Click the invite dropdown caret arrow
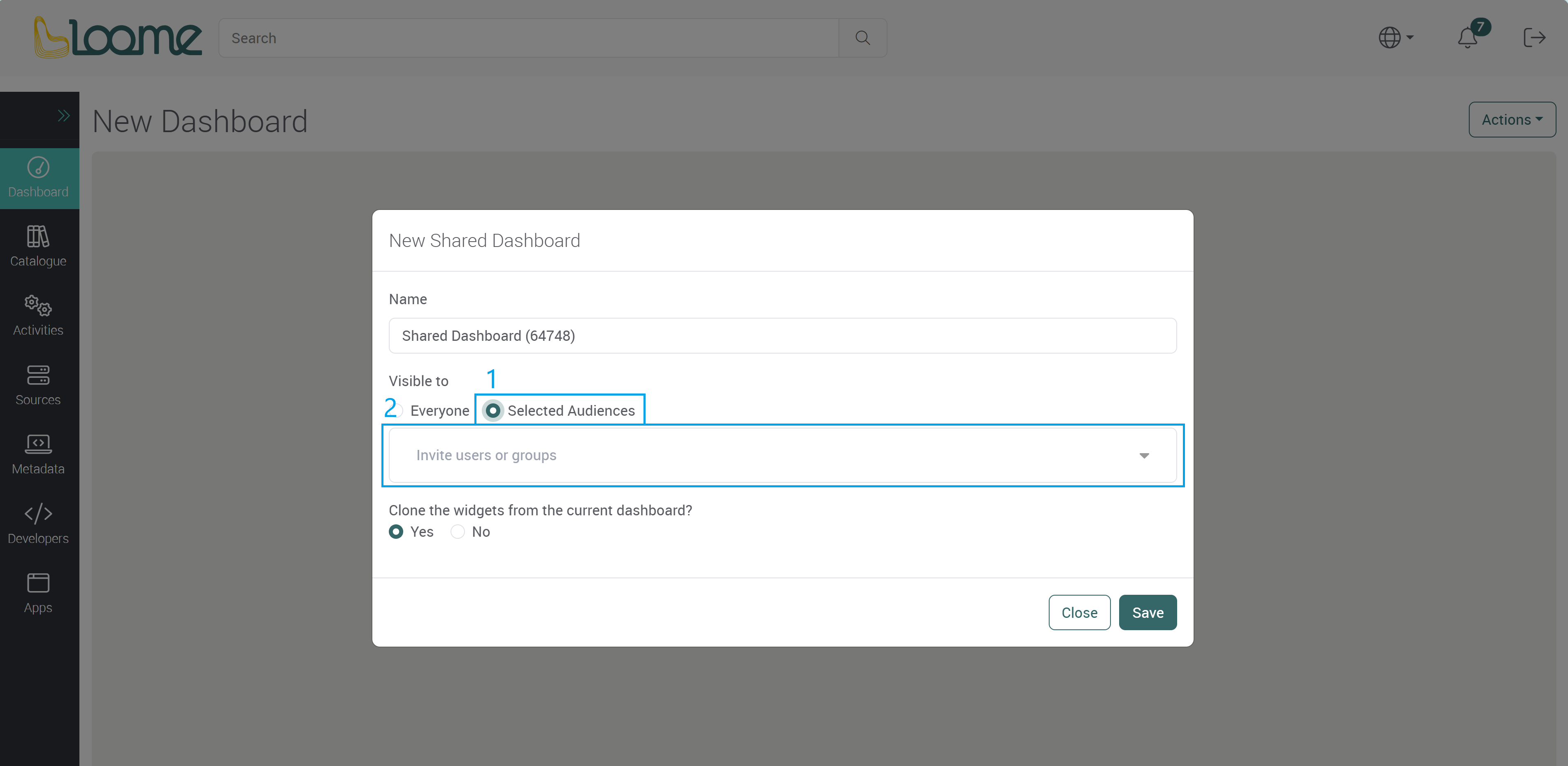Viewport: 1568px width, 766px height. (1144, 456)
